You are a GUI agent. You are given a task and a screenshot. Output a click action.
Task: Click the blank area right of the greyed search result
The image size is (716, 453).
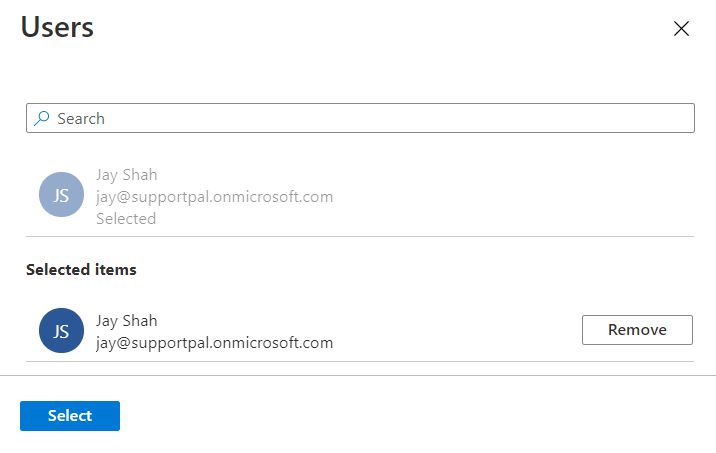coord(520,196)
